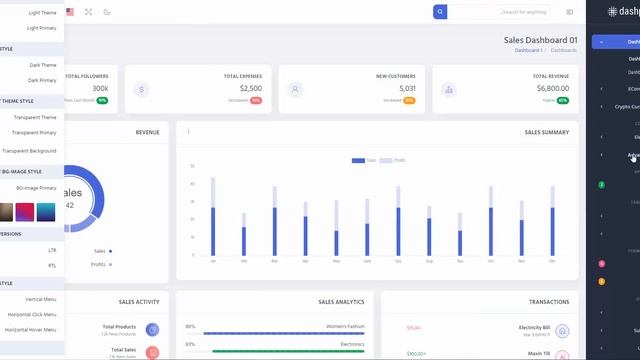
Task: Click the 5,031 new customers value
Action: pos(407,89)
